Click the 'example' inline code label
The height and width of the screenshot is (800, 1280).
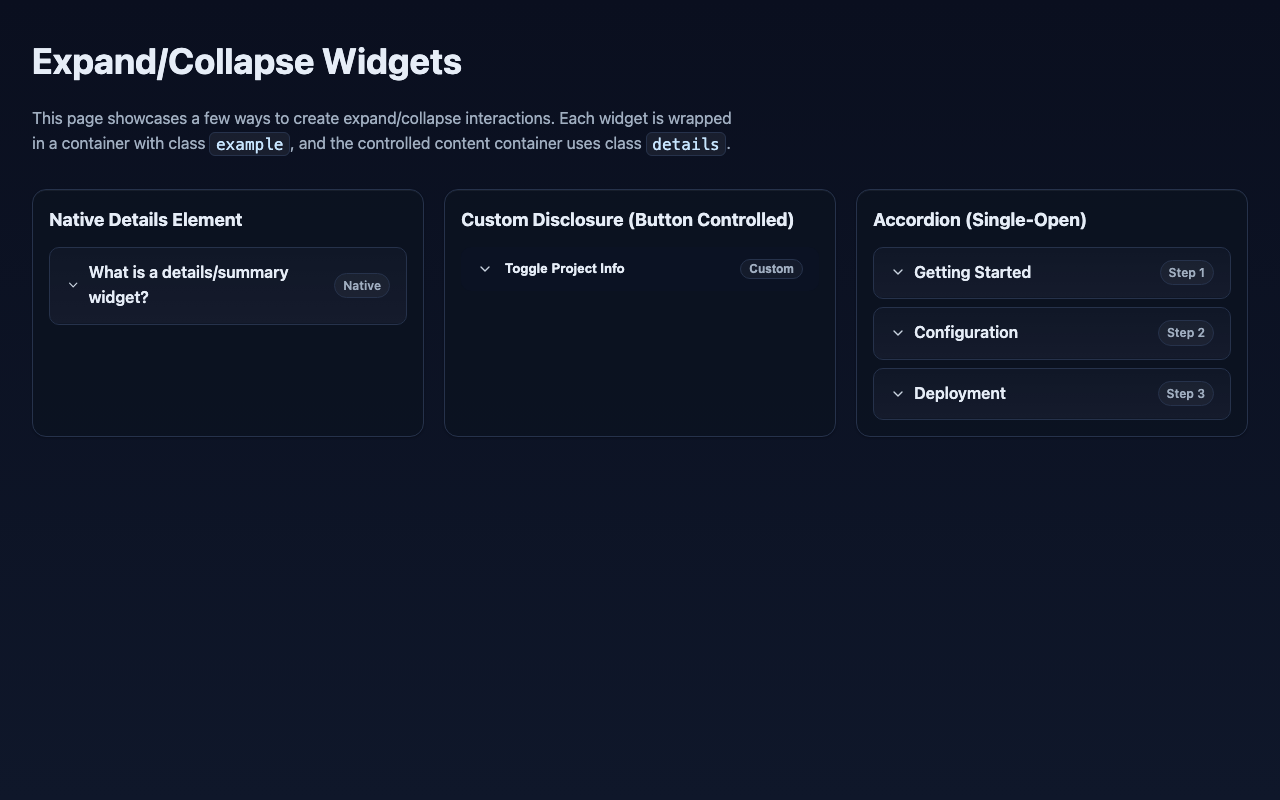tap(249, 144)
